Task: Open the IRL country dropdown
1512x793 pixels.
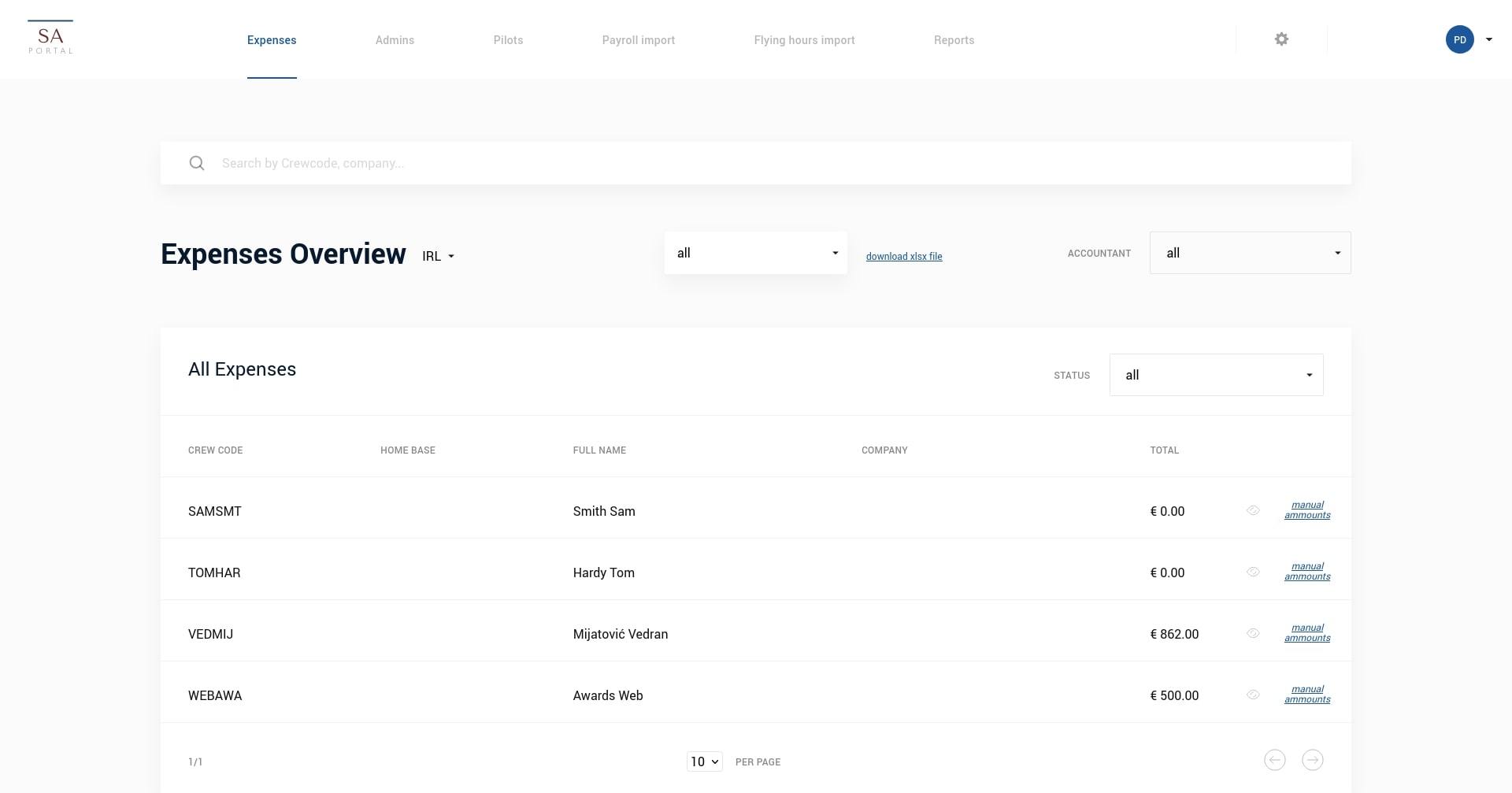Action: pos(439,256)
